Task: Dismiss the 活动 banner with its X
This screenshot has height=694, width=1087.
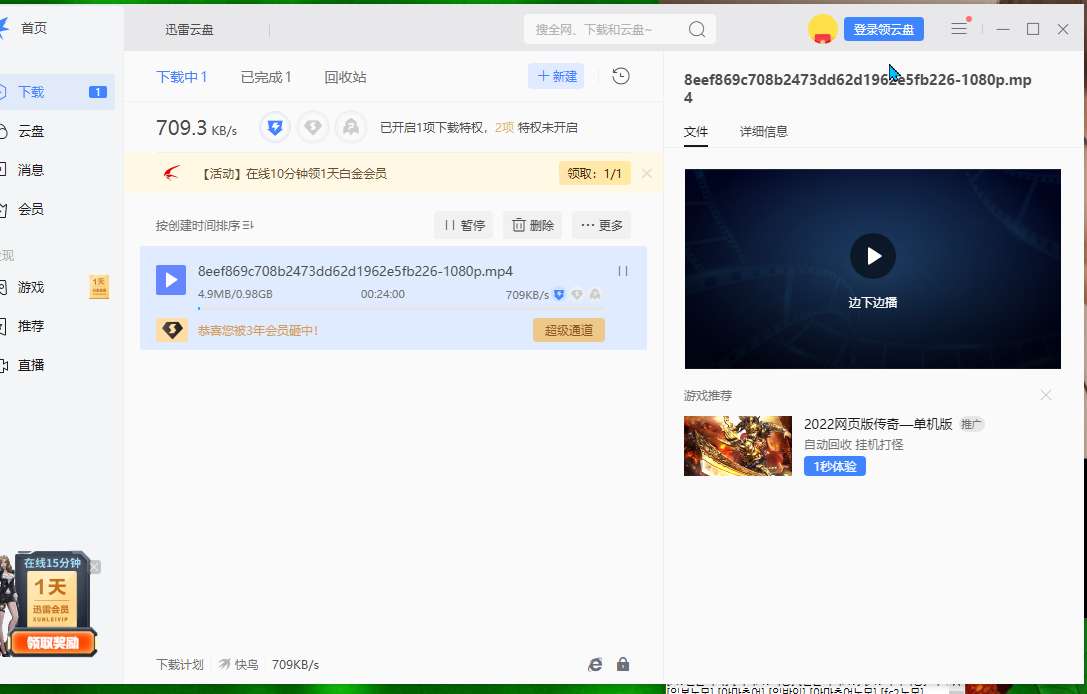Action: click(647, 173)
